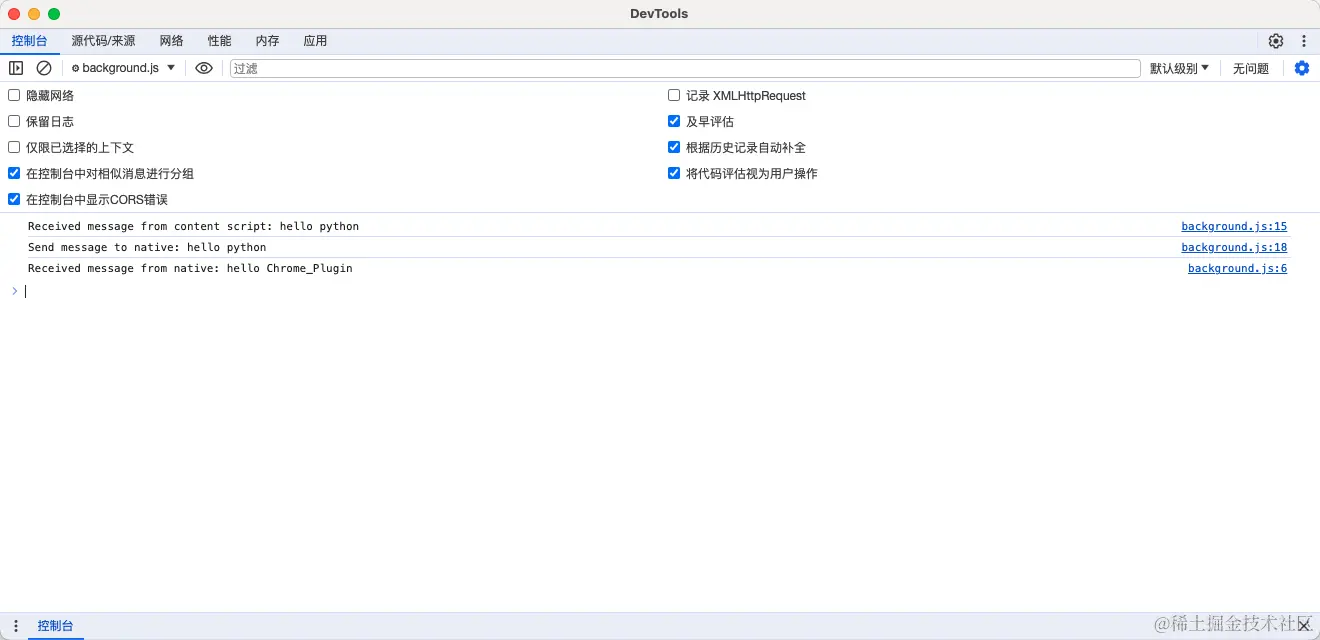Open the background.js:15 source link
Screen dimensions: 1320x640
1234,226
